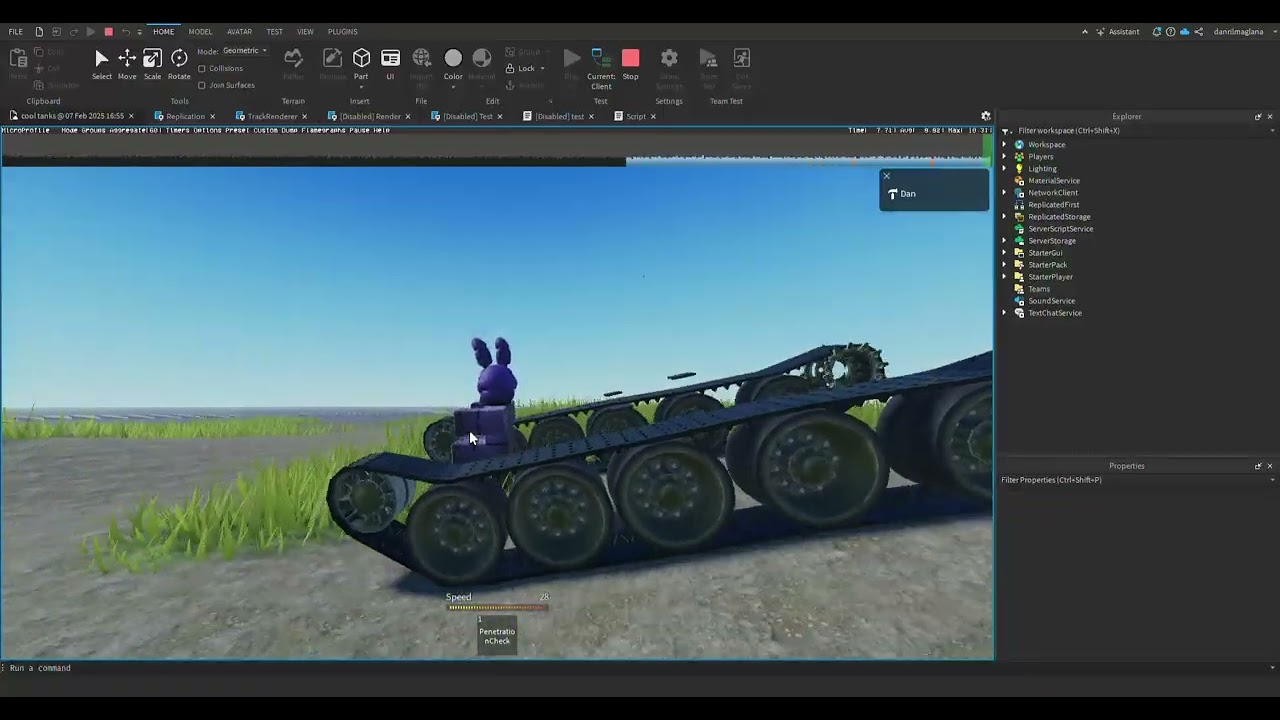Open the TrackRenderer script tab

271,117
